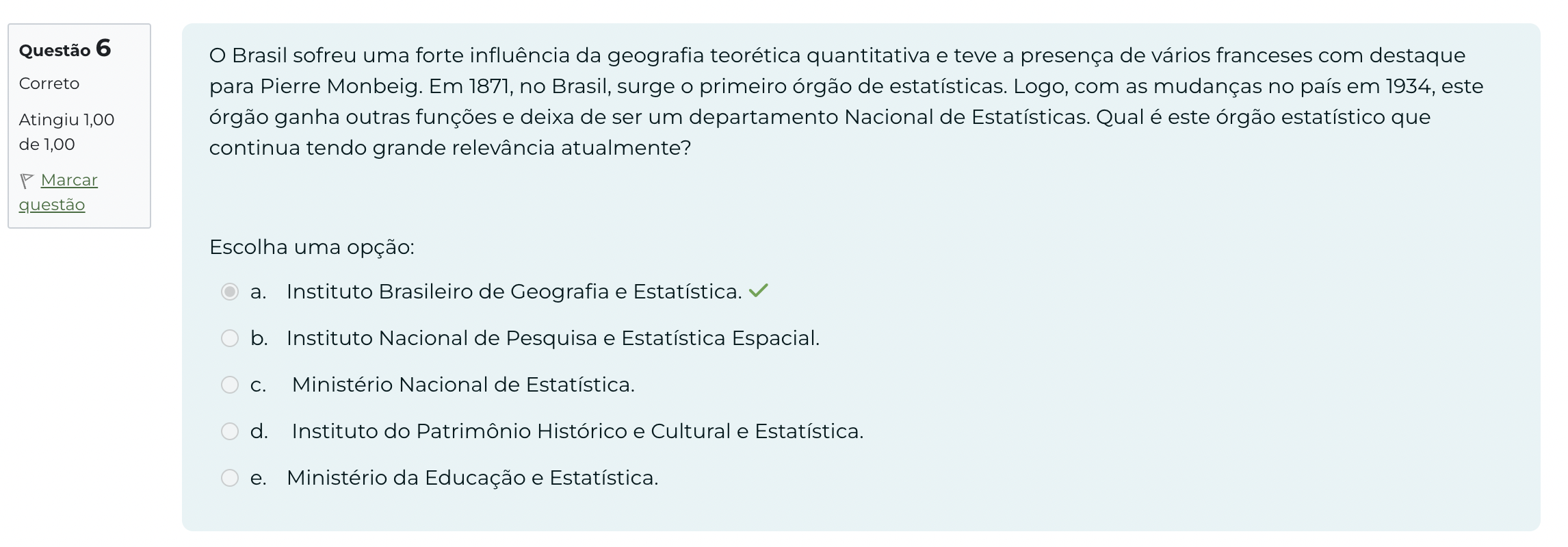Image resolution: width=1568 pixels, height=547 pixels.
Task: Click the Instituto do Patrimônio Histórico answer text
Action: tap(577, 431)
